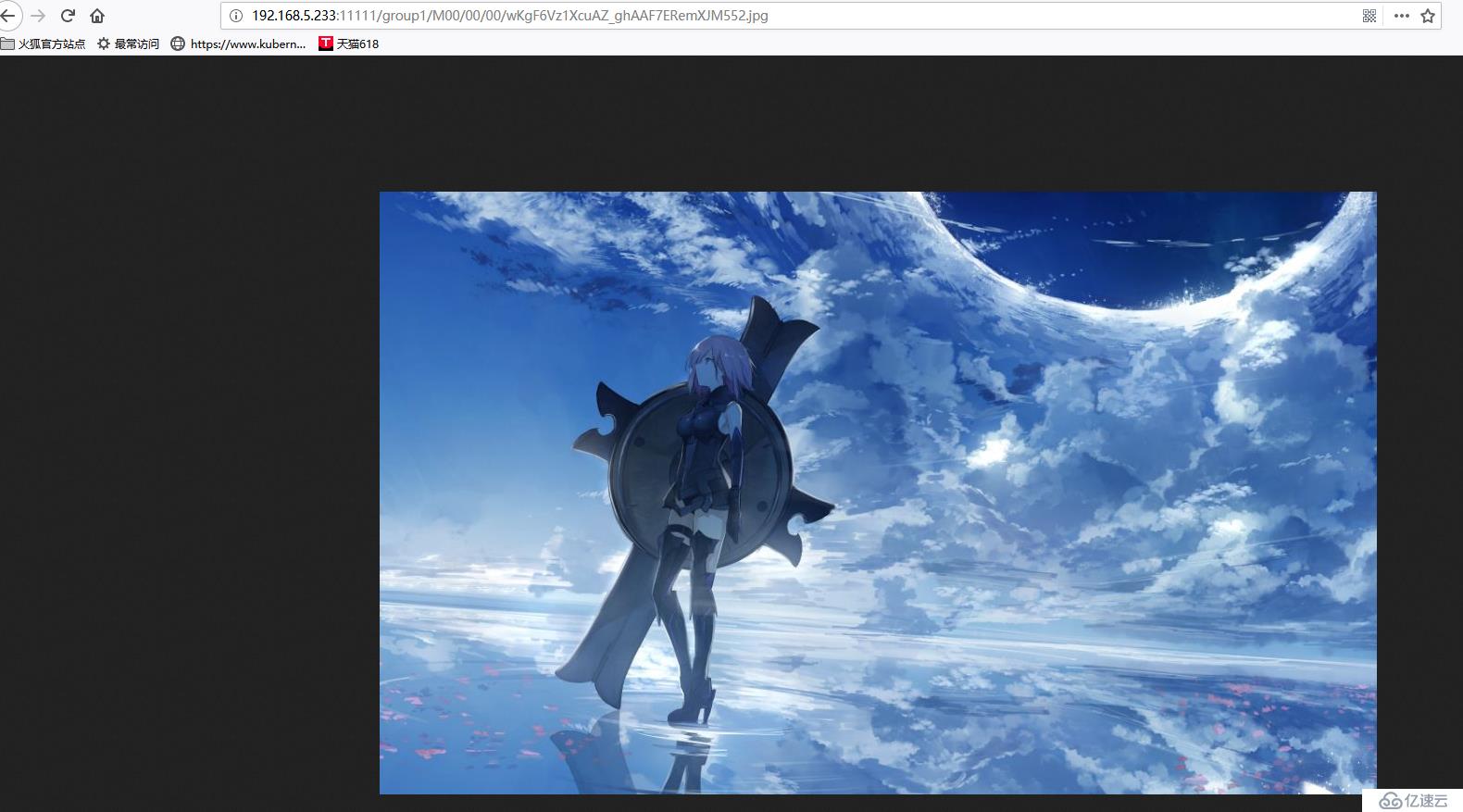Open the home page icon
Screen dimensions: 1463x812
coord(97,16)
